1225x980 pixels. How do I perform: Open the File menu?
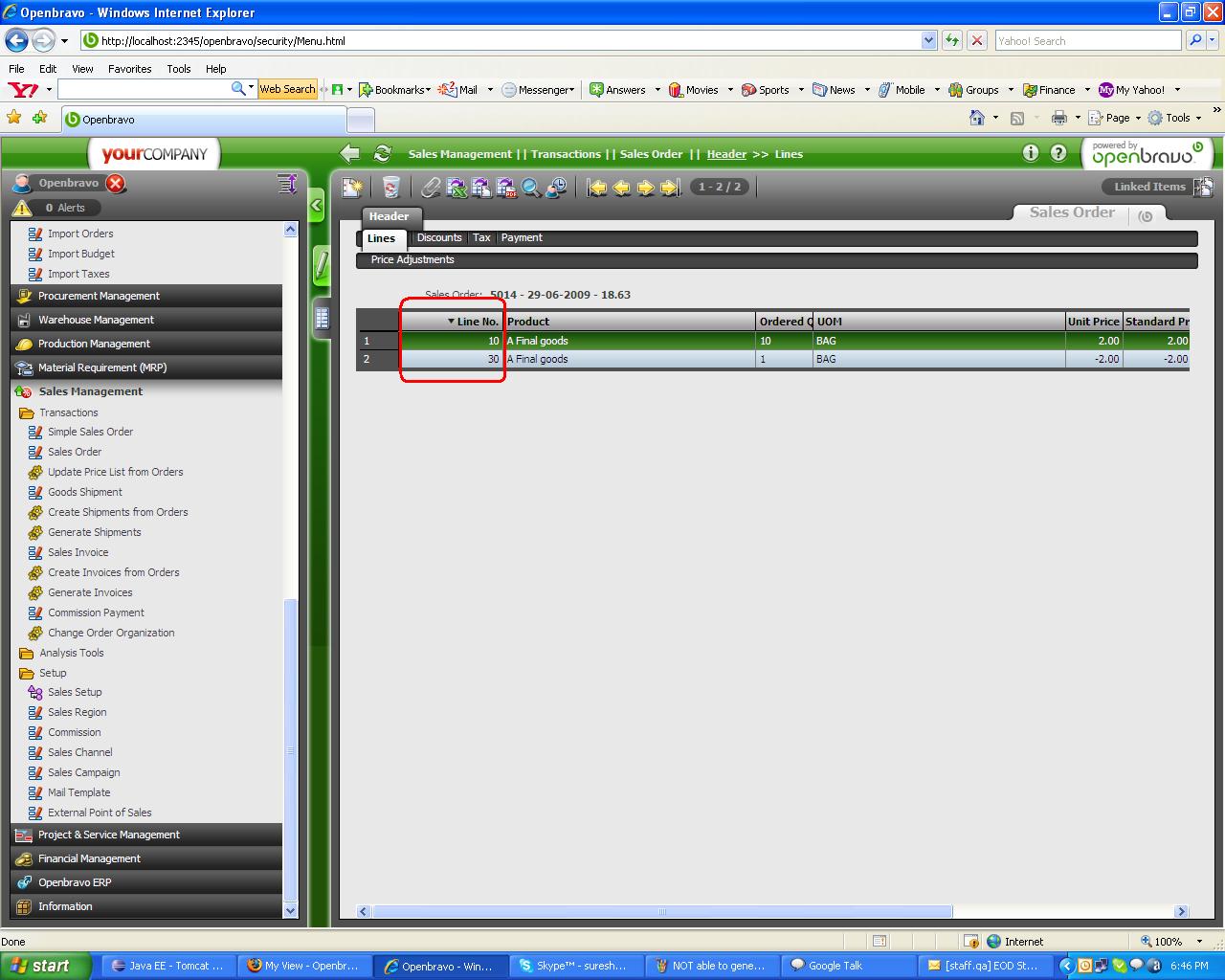point(16,69)
